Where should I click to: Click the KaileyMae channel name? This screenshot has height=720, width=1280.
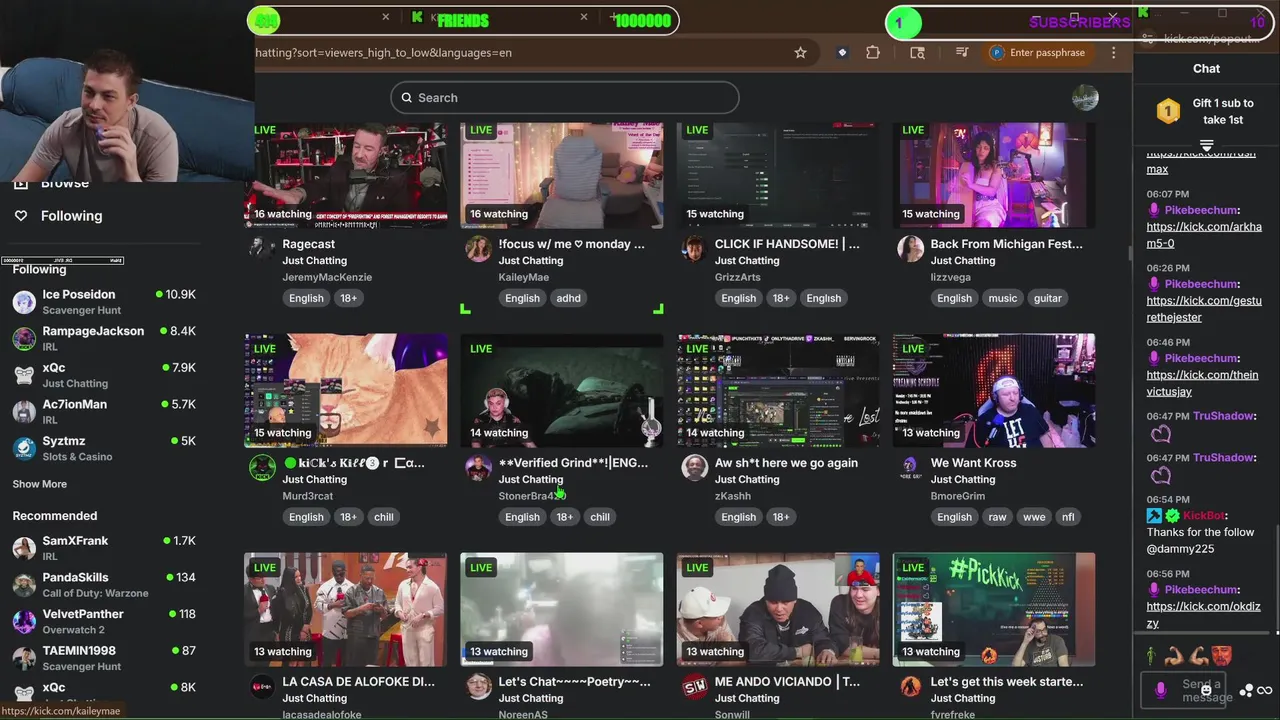(524, 277)
